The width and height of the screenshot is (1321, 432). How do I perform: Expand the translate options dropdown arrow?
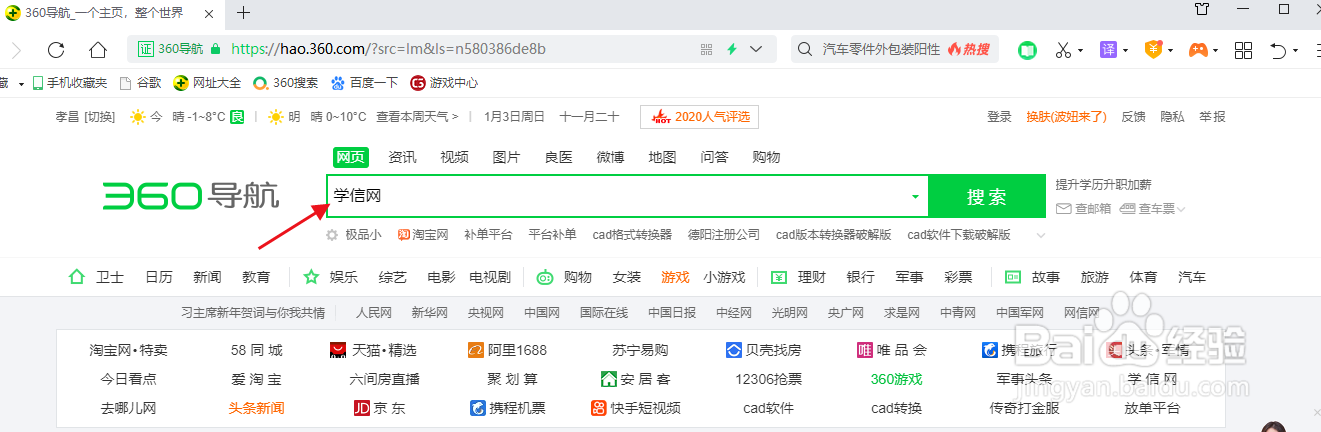[x=1126, y=50]
